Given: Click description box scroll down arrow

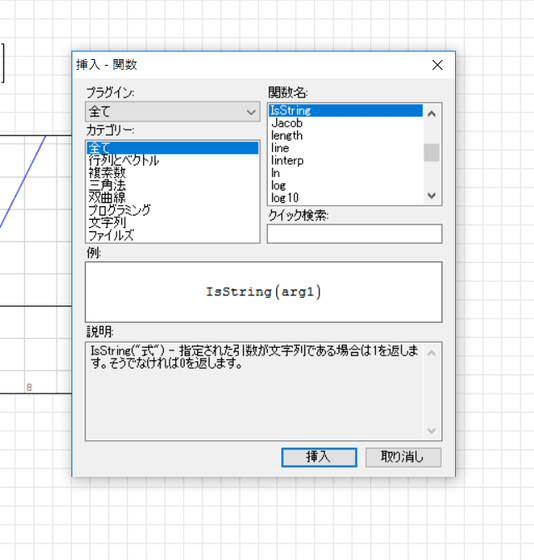Looking at the screenshot, I should [431, 430].
